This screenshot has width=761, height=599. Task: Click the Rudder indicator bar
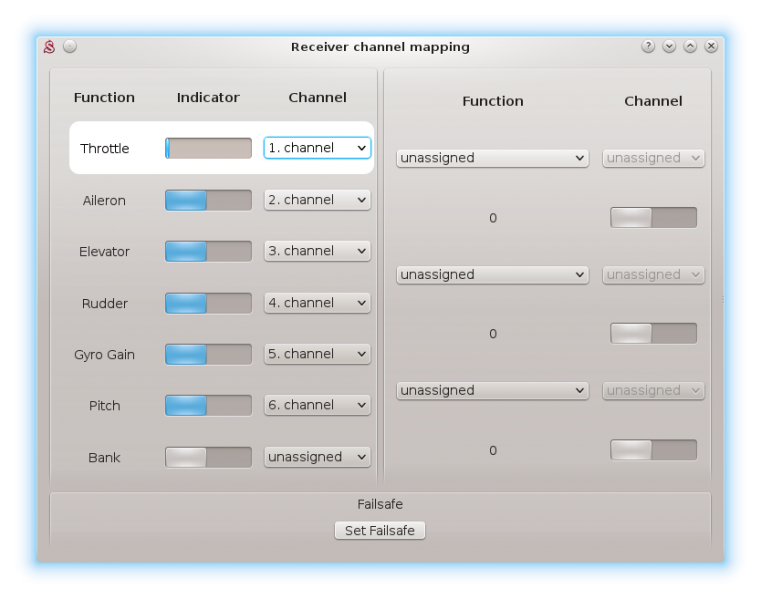click(208, 303)
